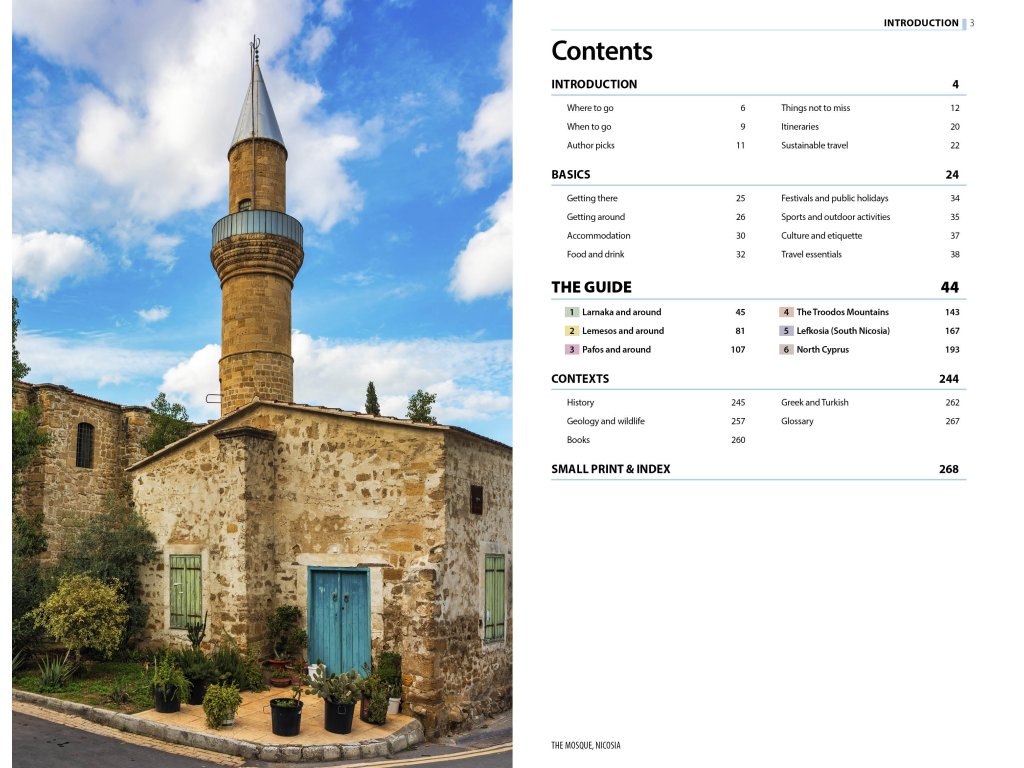
Task: Jump to THE GUIDE section heading
Action: point(591,287)
